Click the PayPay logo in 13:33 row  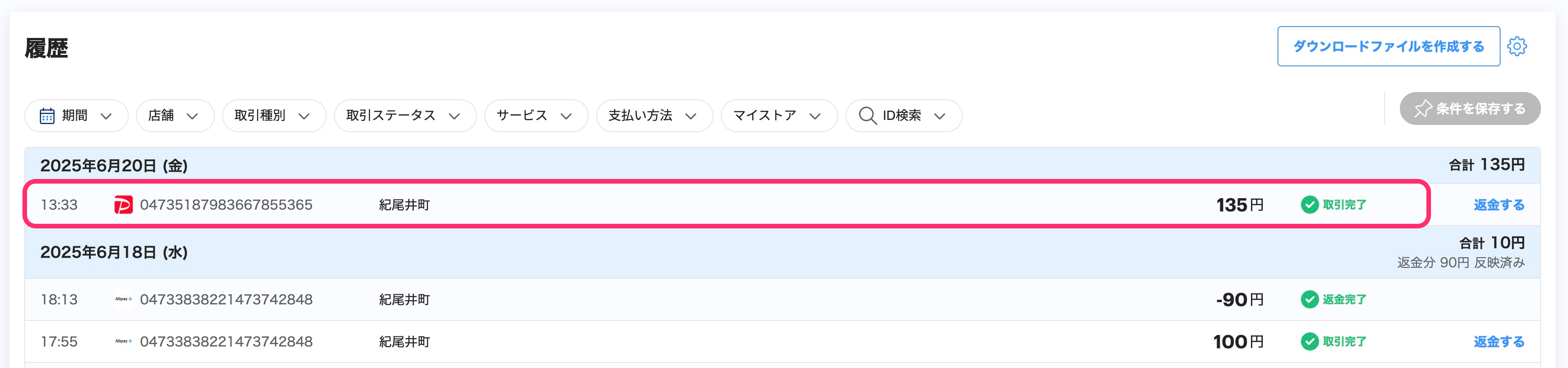[x=123, y=205]
